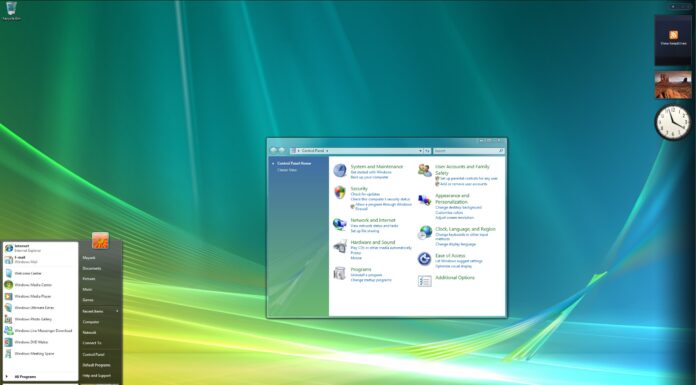Screen dimensions: 696x385
Task: Click the Mouse link under Hardware and Sound
Action: coord(356,258)
